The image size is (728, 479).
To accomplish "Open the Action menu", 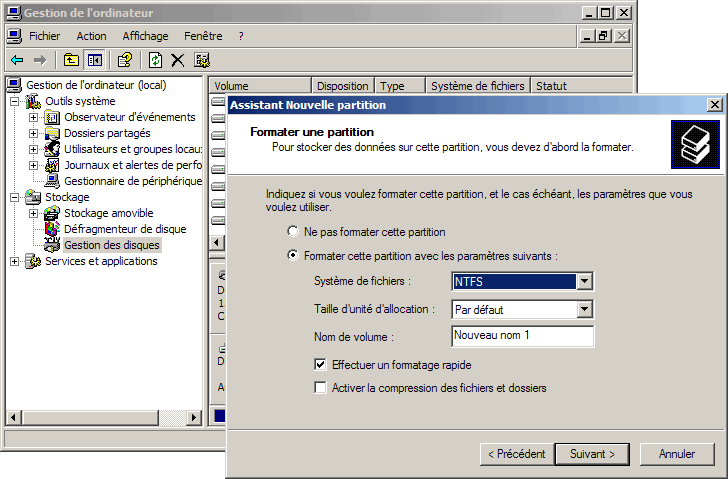I will pyautogui.click(x=91, y=36).
